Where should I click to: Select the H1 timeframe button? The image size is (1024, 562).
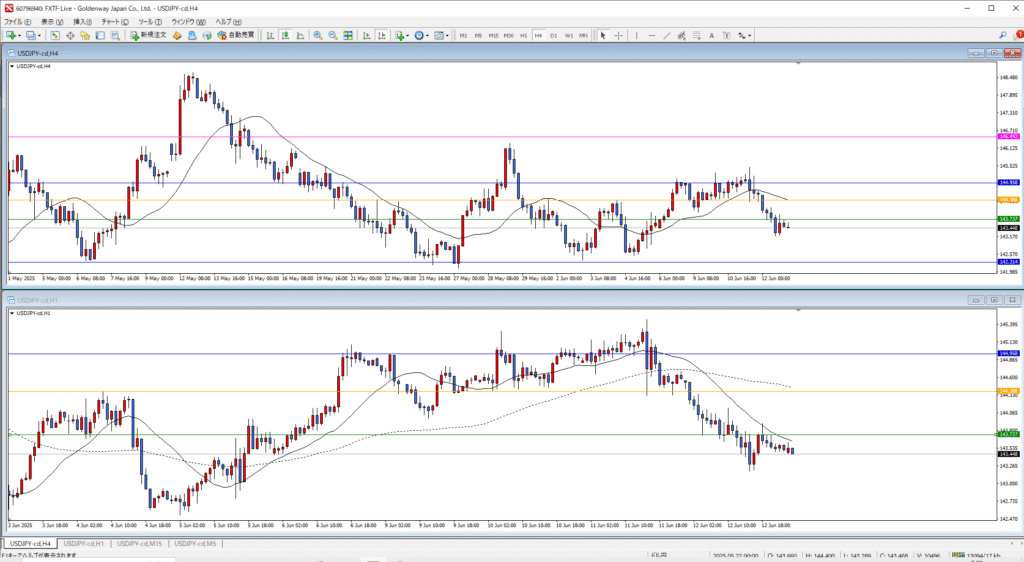[x=524, y=35]
